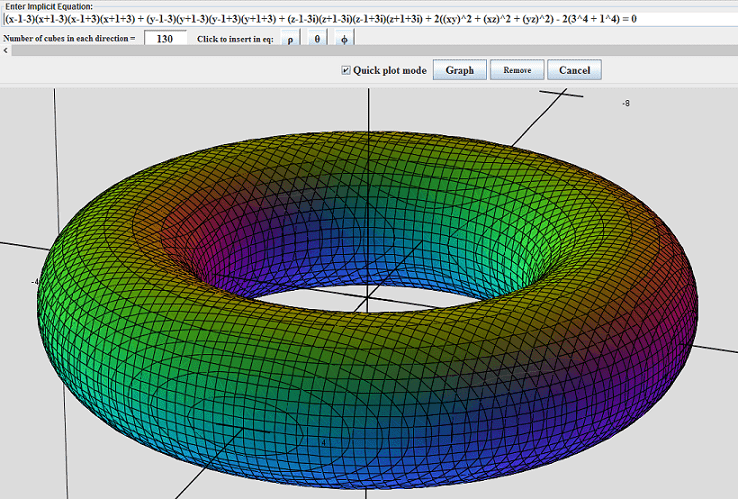The image size is (738, 499).
Task: Insert the phi symbol into the equation
Action: point(344,38)
